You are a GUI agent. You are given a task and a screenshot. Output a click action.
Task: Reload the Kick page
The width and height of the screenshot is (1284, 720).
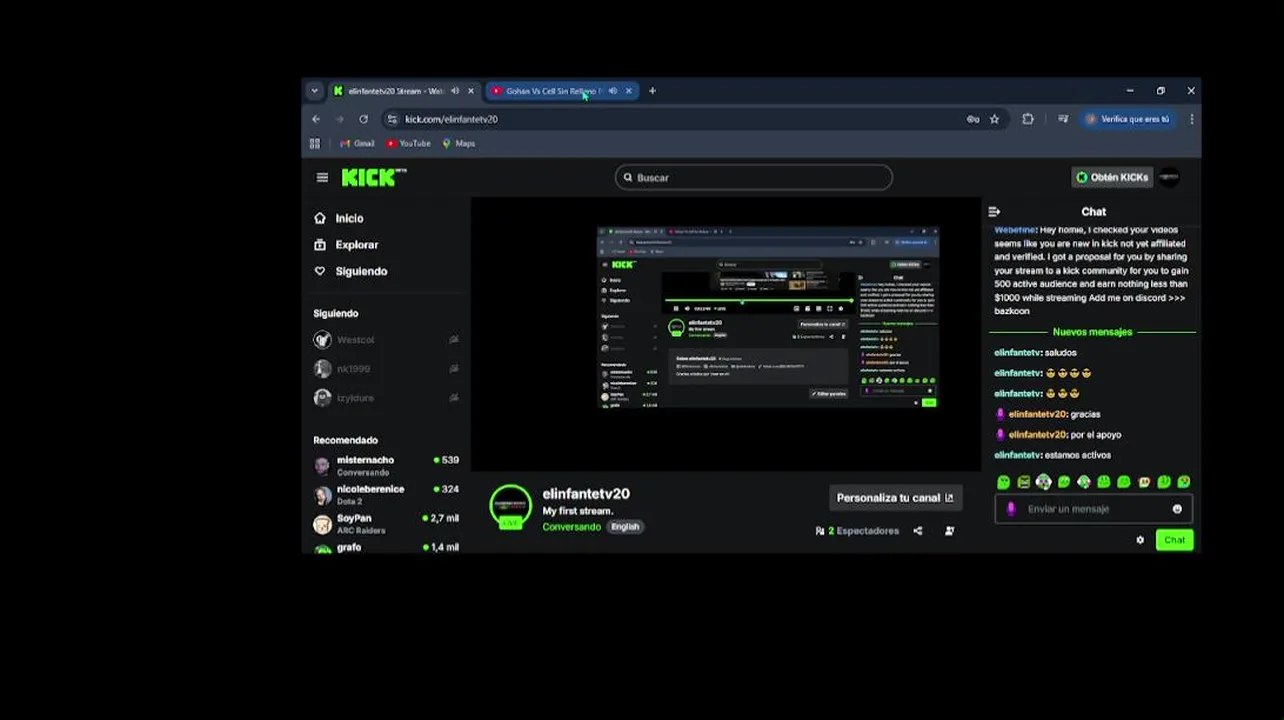363,119
